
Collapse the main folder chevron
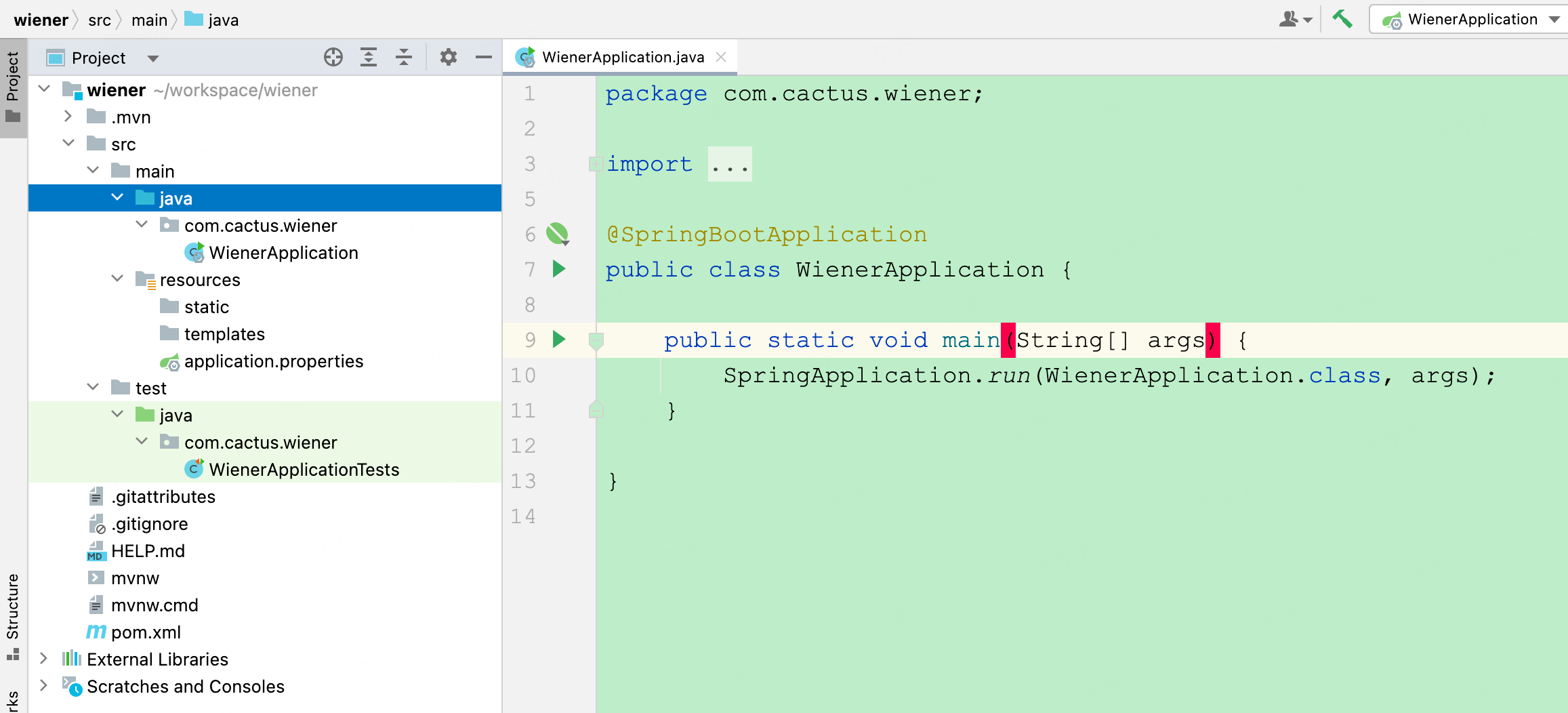[93, 170]
